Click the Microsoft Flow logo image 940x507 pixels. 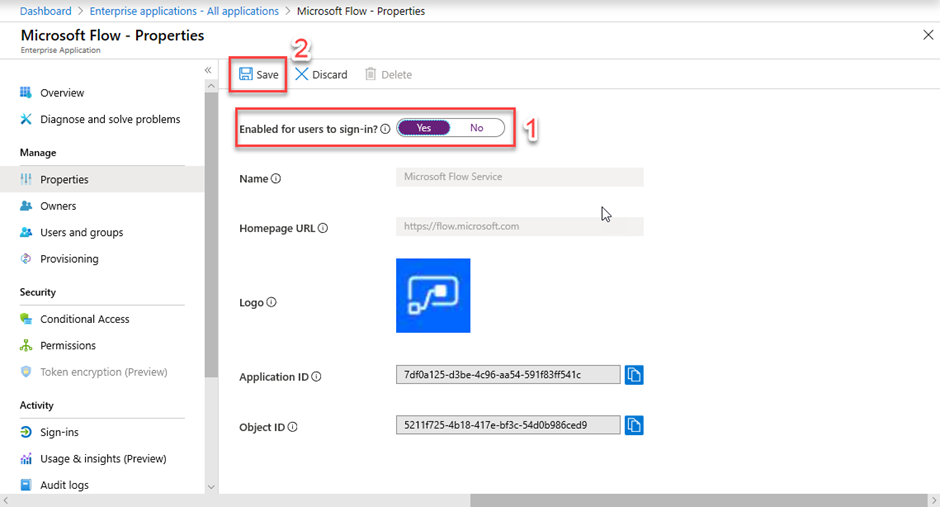pyautogui.click(x=433, y=295)
